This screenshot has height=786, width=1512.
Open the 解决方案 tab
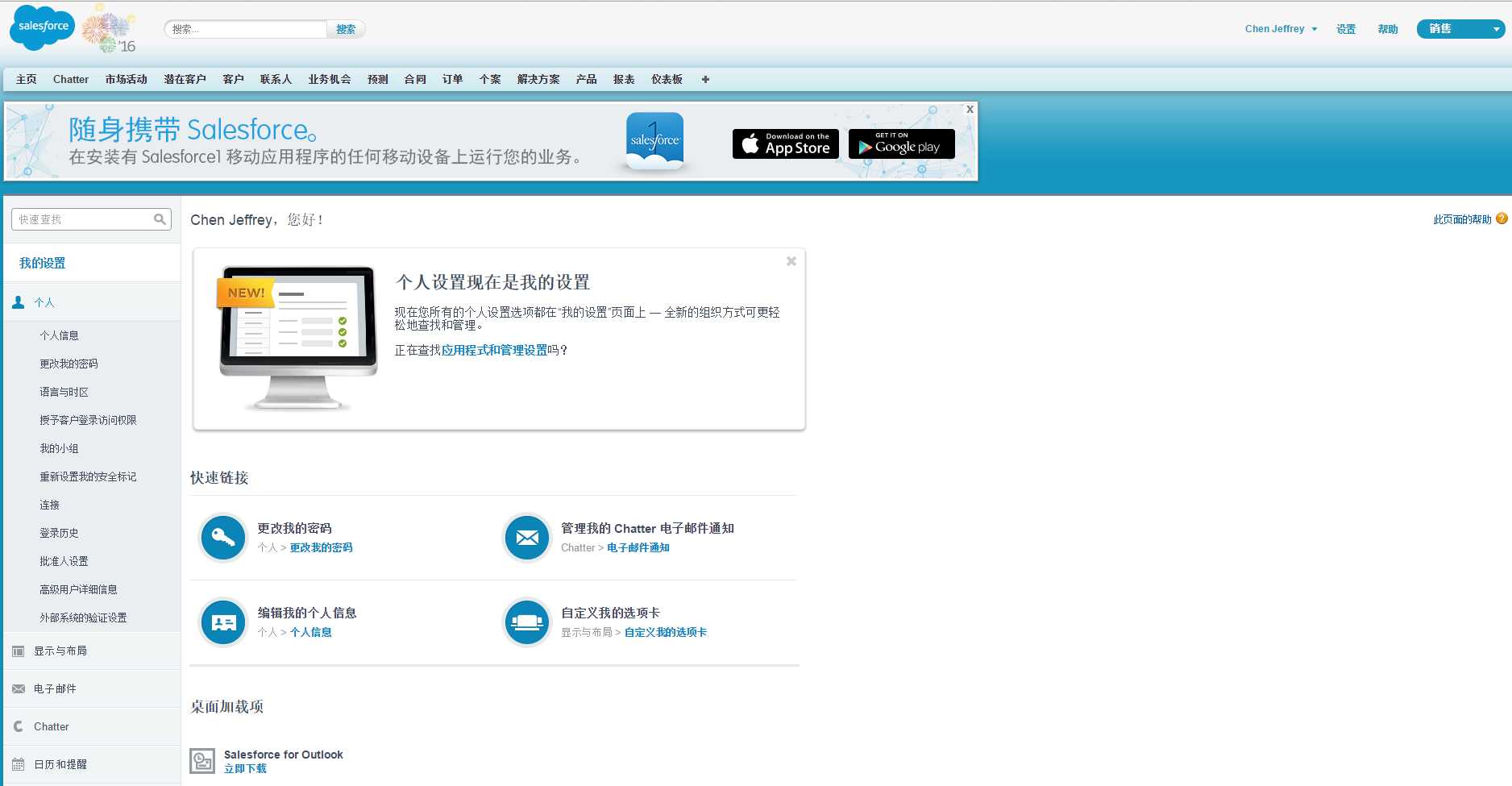coord(538,79)
